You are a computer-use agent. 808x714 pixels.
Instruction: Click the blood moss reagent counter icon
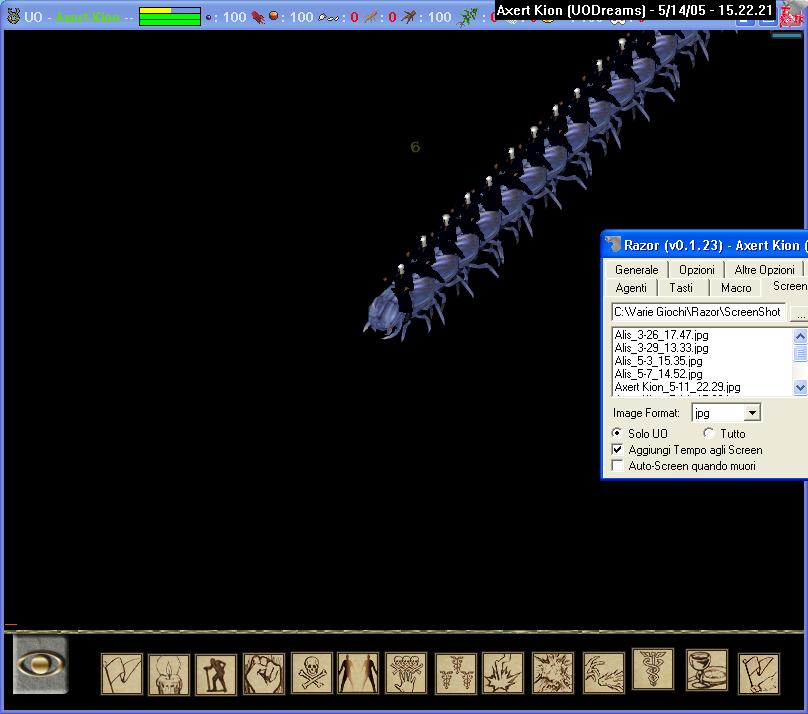tap(258, 17)
